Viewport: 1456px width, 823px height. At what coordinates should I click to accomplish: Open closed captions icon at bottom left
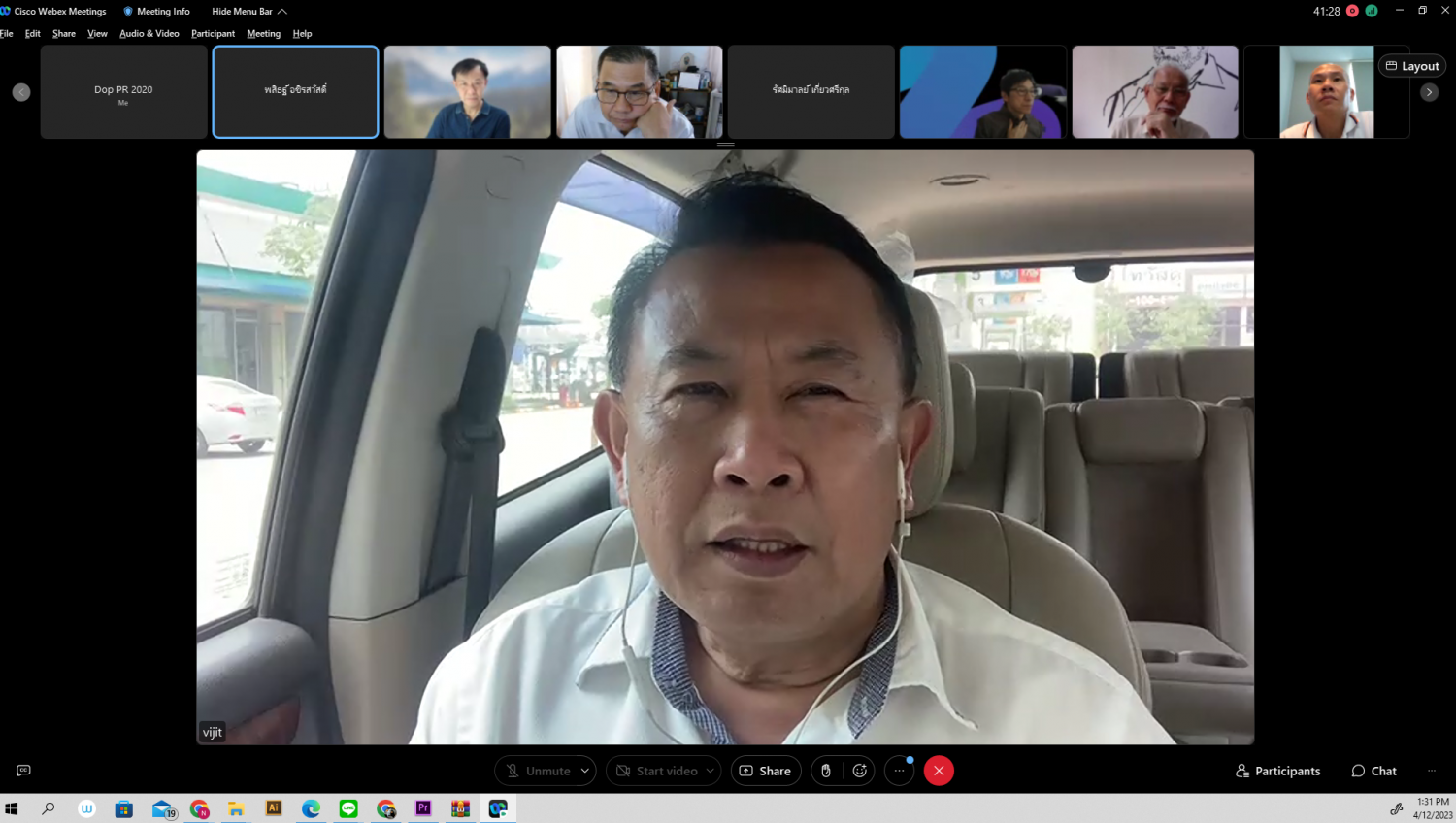click(x=24, y=771)
